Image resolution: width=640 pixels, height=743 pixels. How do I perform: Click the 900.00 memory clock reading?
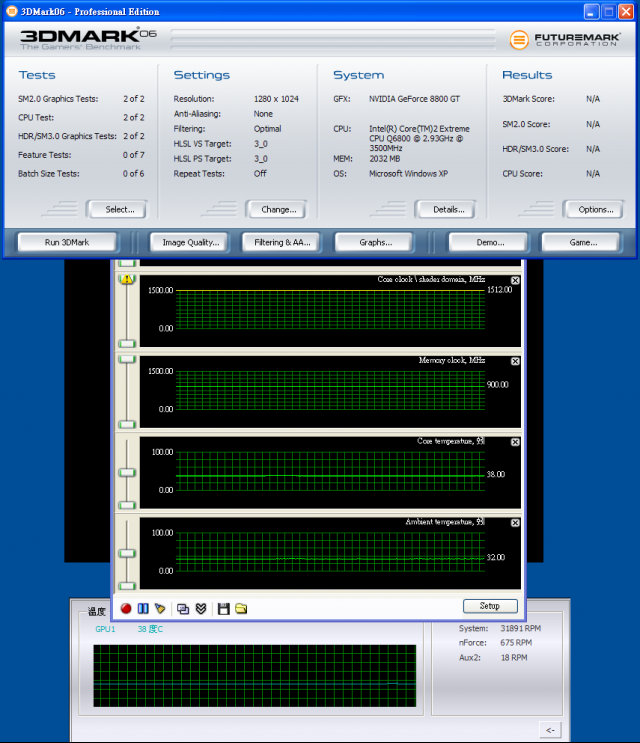tap(498, 384)
